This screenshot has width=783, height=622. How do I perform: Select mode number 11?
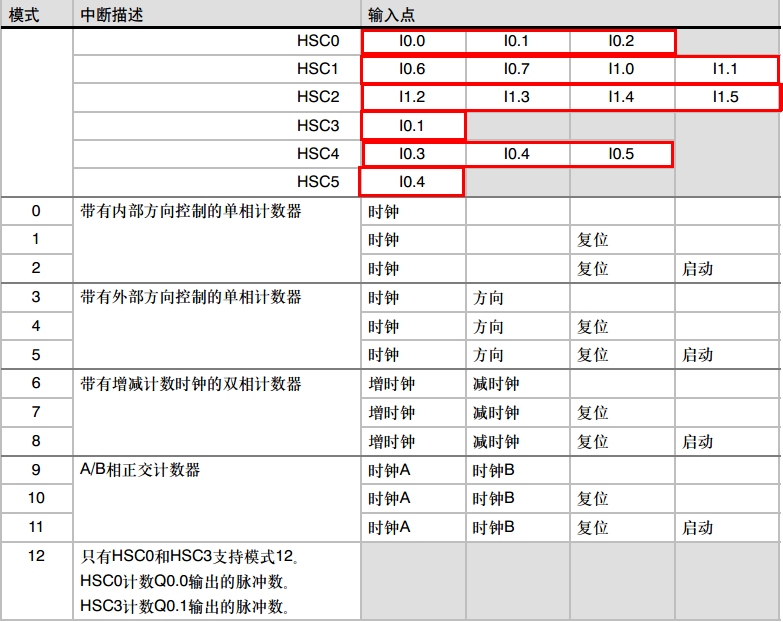(36, 527)
